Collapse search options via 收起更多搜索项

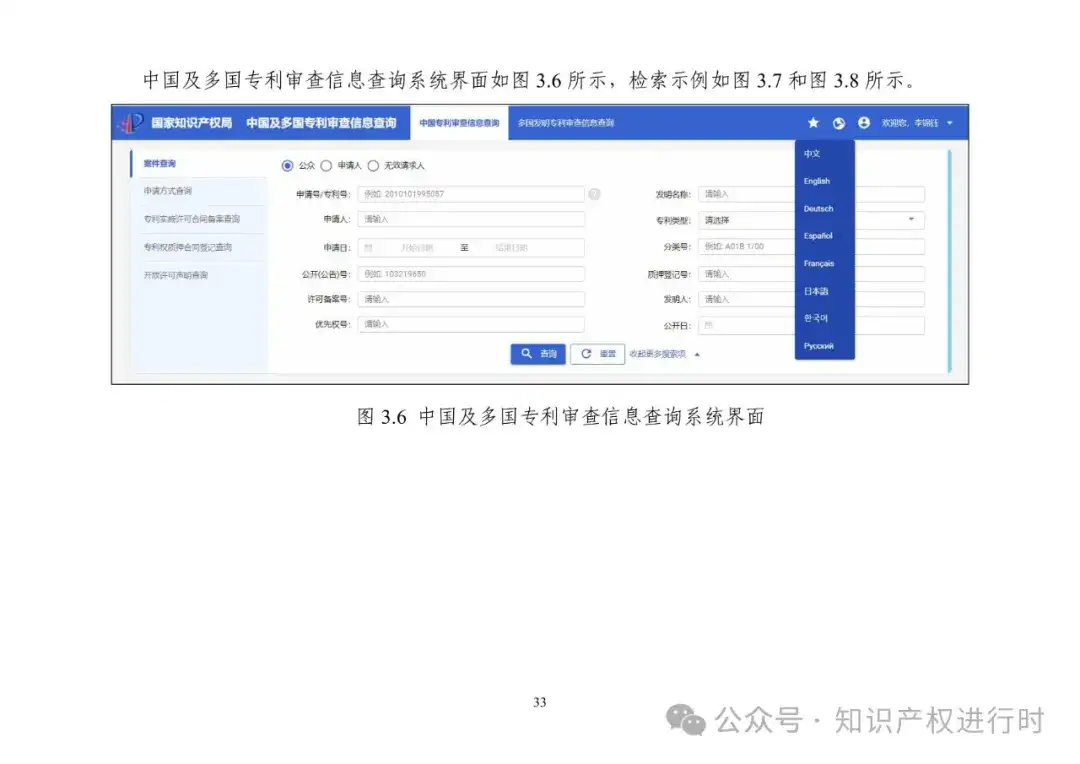pyautogui.click(x=664, y=354)
